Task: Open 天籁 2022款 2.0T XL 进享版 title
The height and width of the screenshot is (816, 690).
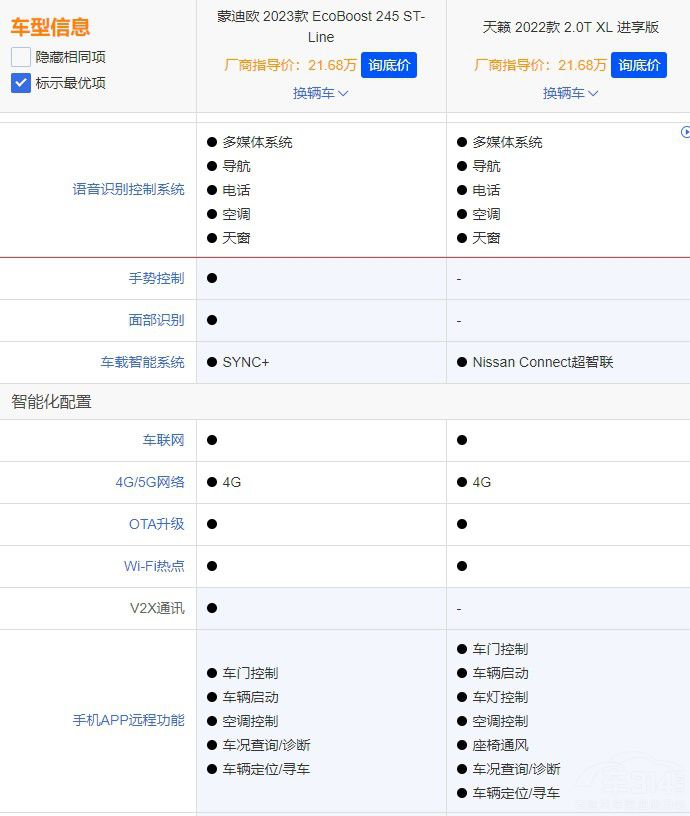Action: tap(571, 27)
